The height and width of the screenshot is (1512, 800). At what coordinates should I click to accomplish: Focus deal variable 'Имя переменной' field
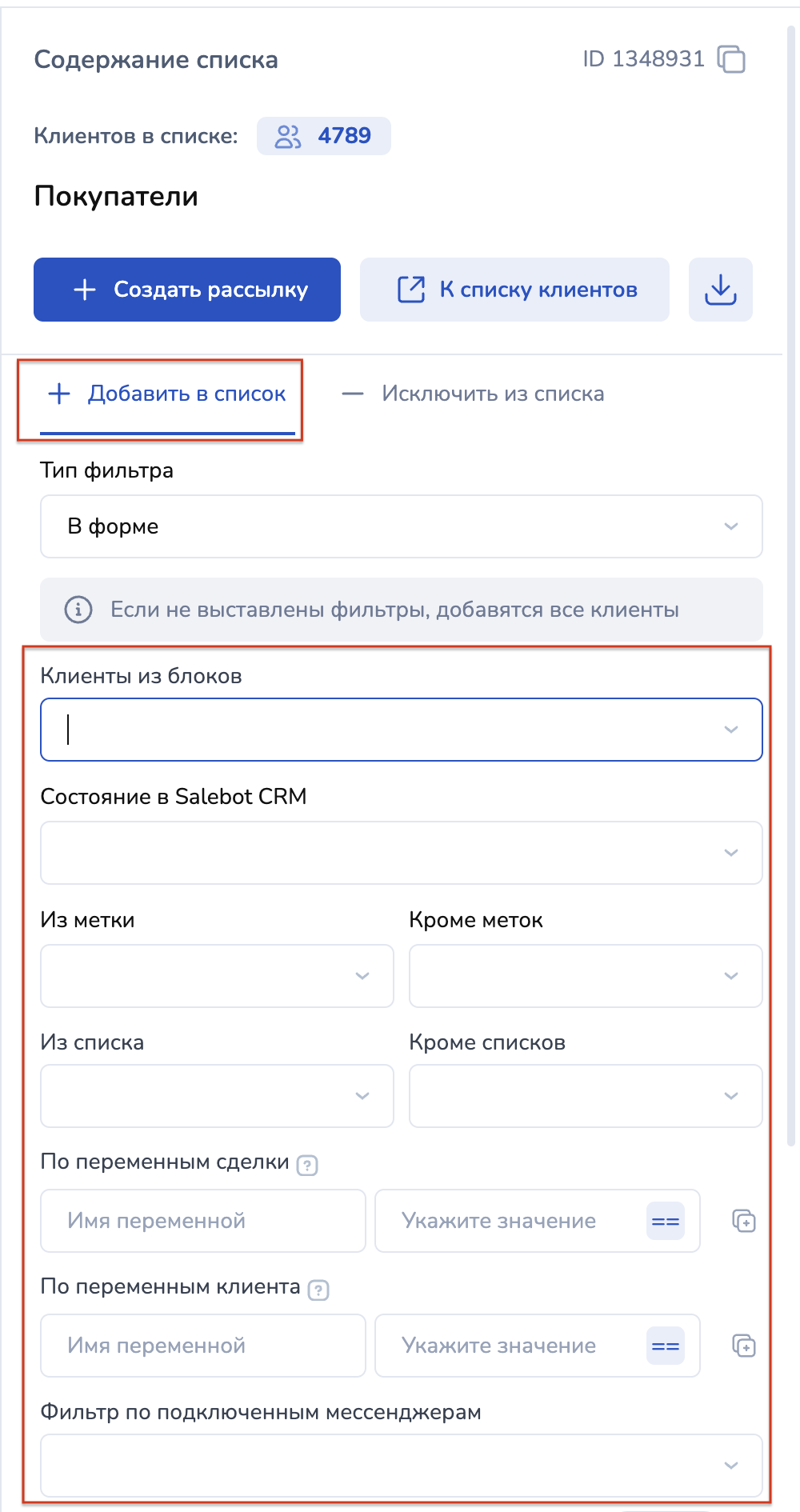(x=203, y=1221)
